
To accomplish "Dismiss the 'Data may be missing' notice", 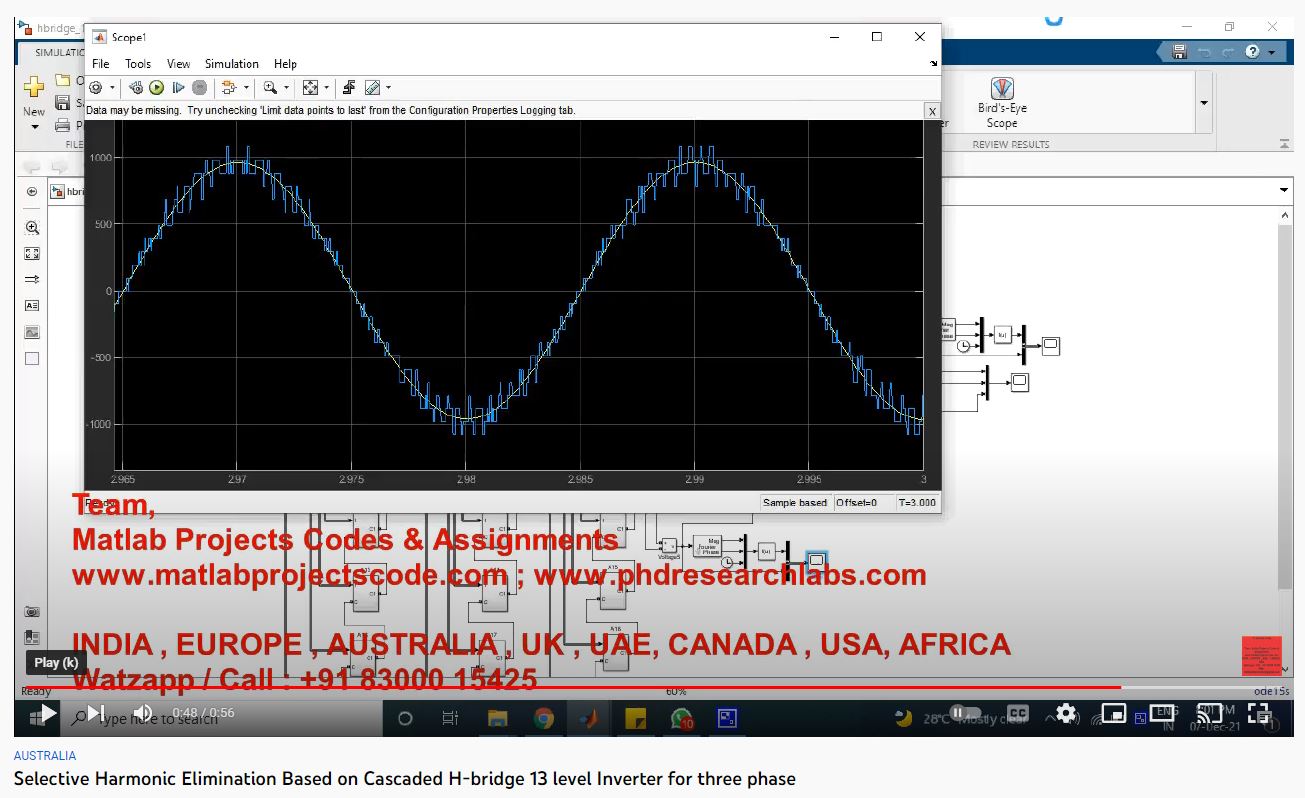I will click(932, 111).
